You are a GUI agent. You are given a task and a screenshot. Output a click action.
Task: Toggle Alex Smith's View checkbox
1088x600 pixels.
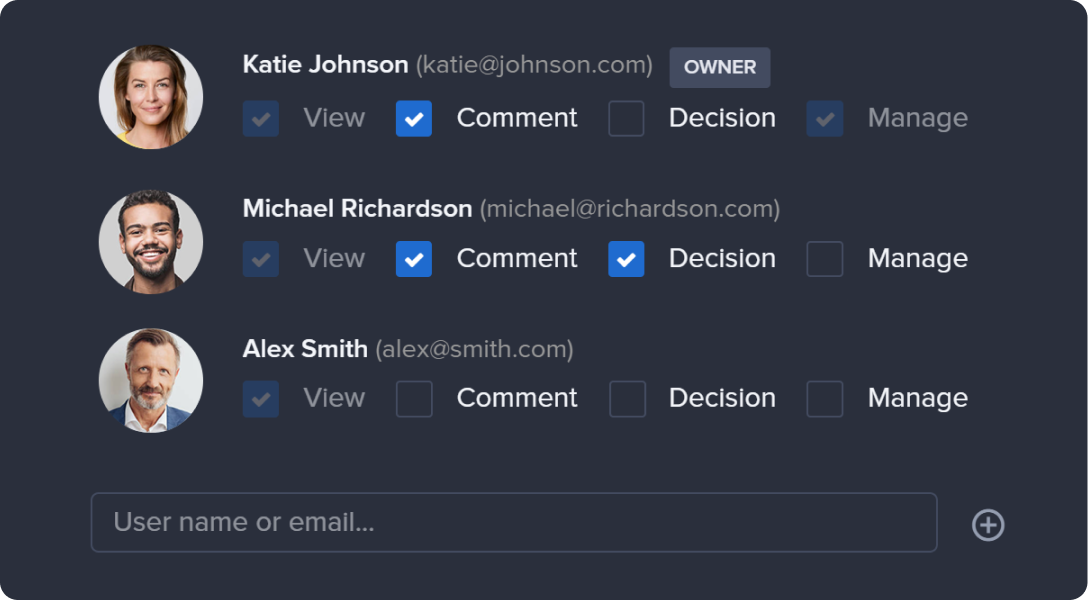(261, 399)
